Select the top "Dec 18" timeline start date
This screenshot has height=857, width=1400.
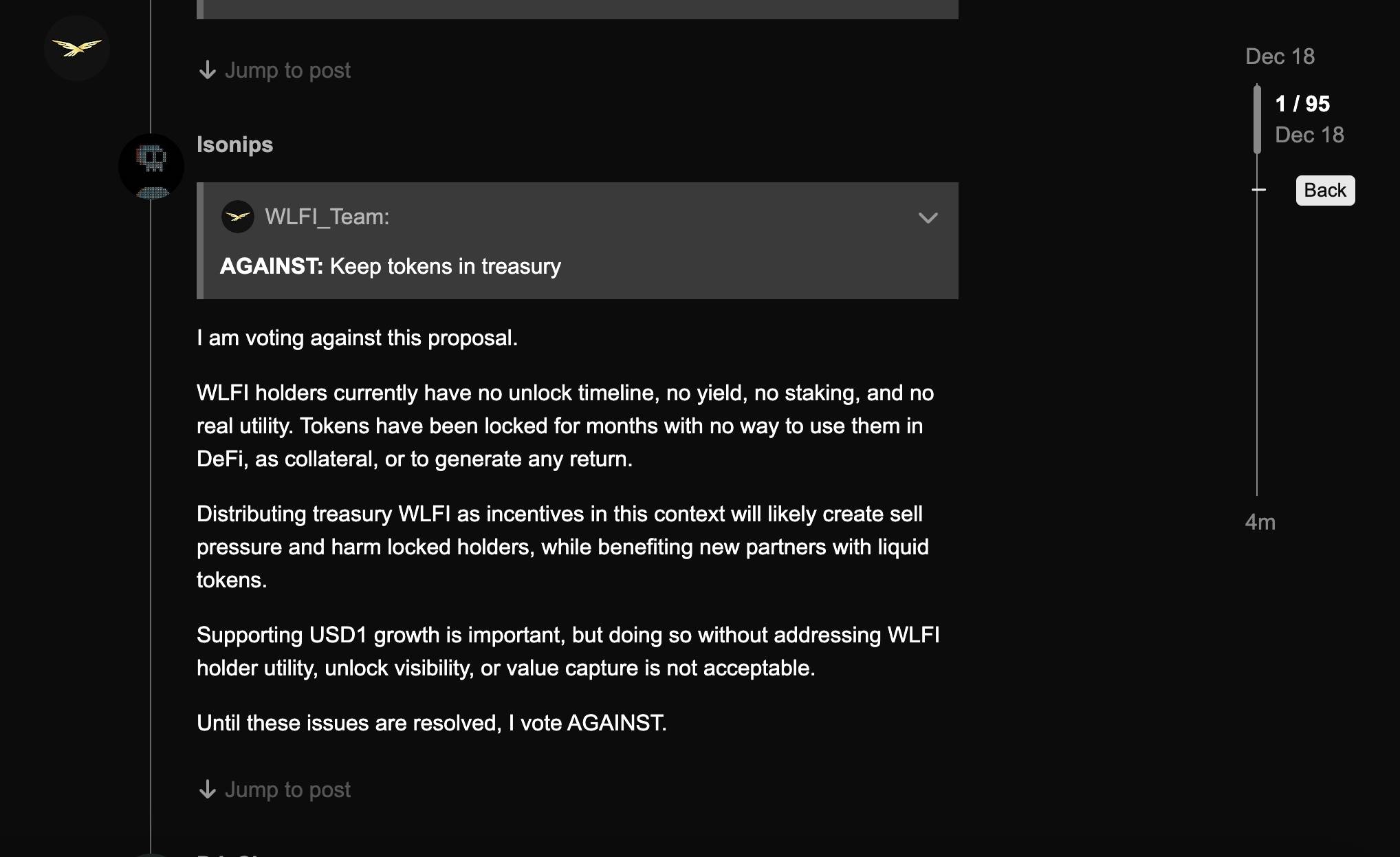click(x=1280, y=56)
